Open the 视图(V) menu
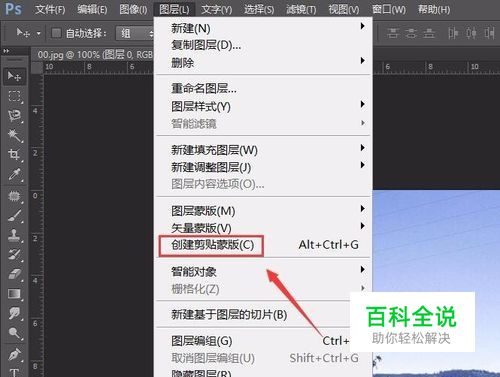The height and width of the screenshot is (377, 500). (x=344, y=10)
